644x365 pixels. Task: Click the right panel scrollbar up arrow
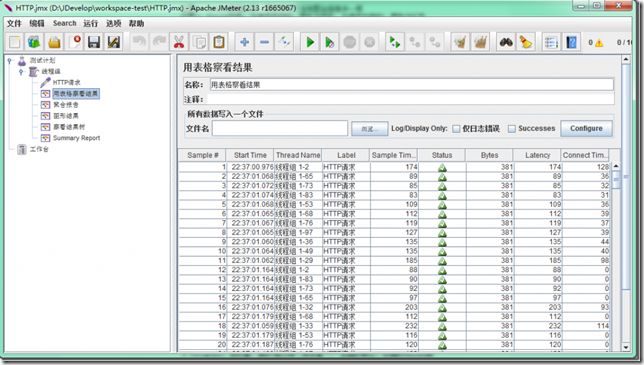coord(626,60)
